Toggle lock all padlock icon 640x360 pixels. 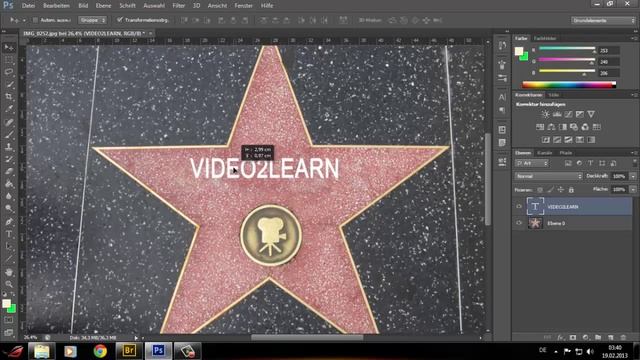click(571, 190)
